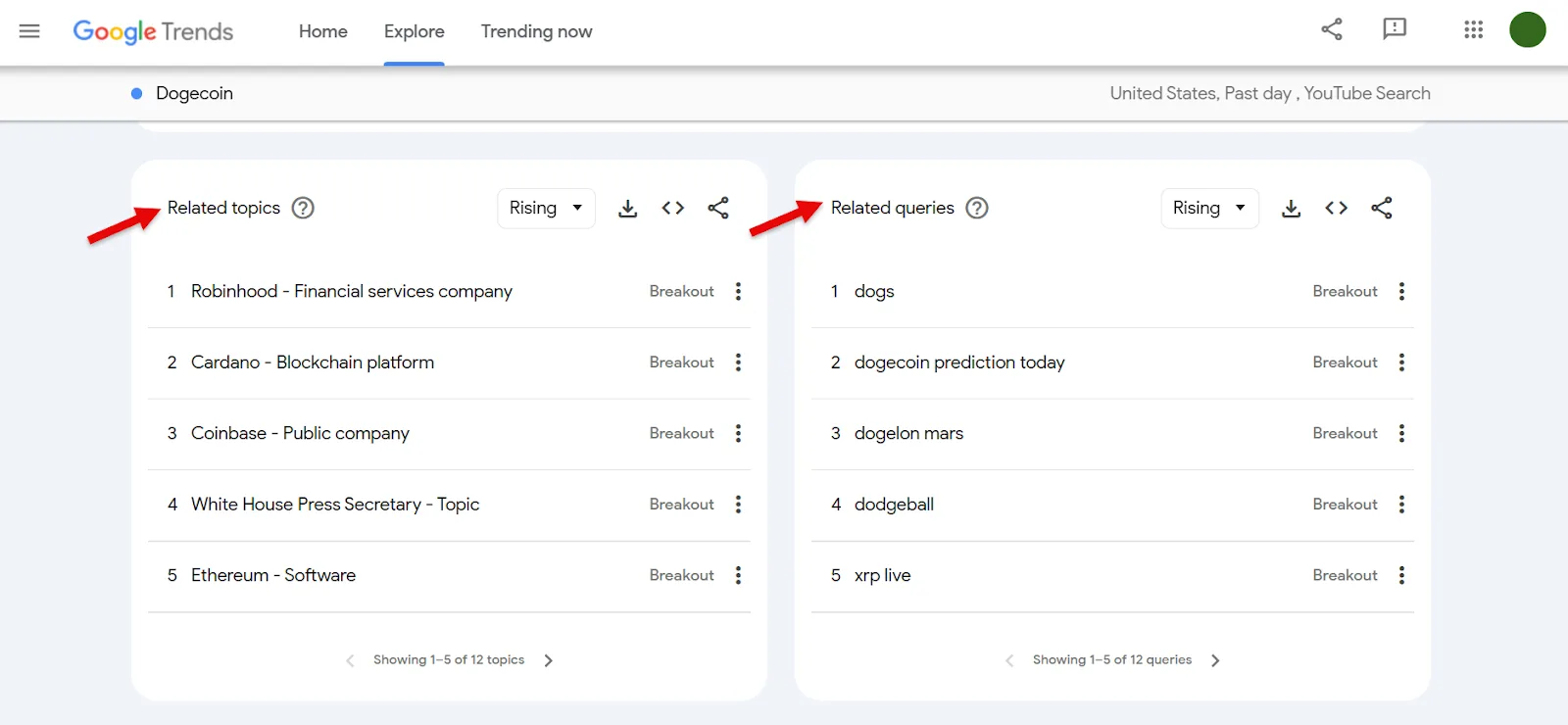Open the xrp live query
1568x725 pixels.
tap(883, 575)
